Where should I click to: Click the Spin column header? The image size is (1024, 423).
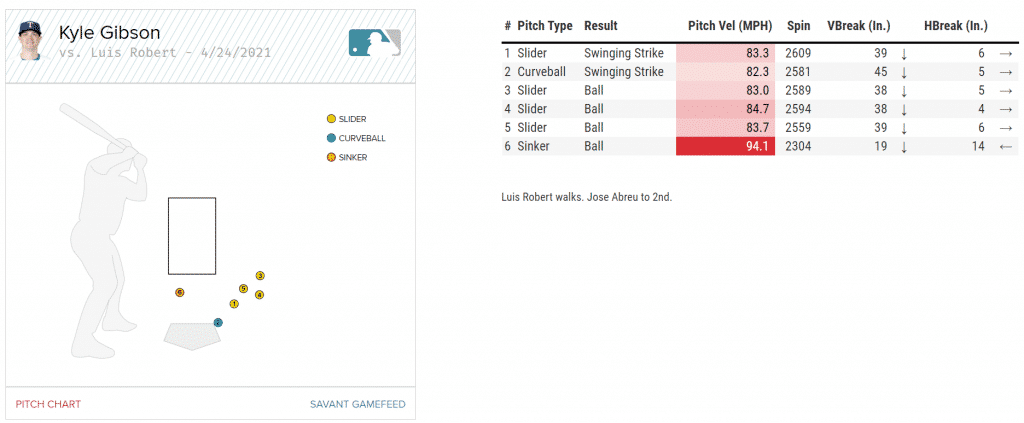(797, 26)
